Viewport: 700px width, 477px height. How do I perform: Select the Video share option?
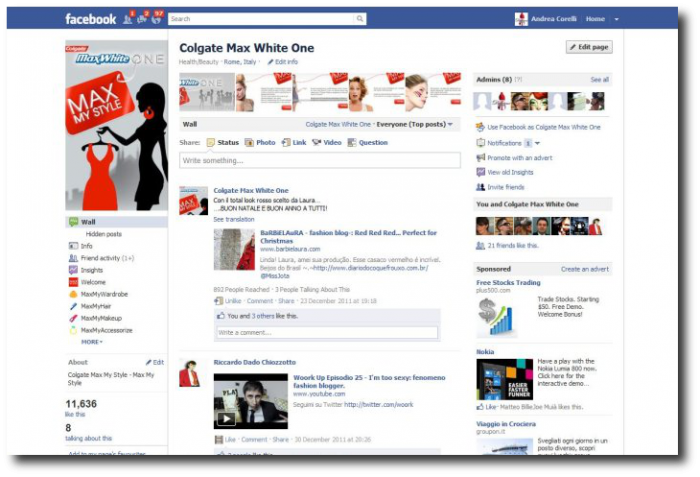[327, 142]
